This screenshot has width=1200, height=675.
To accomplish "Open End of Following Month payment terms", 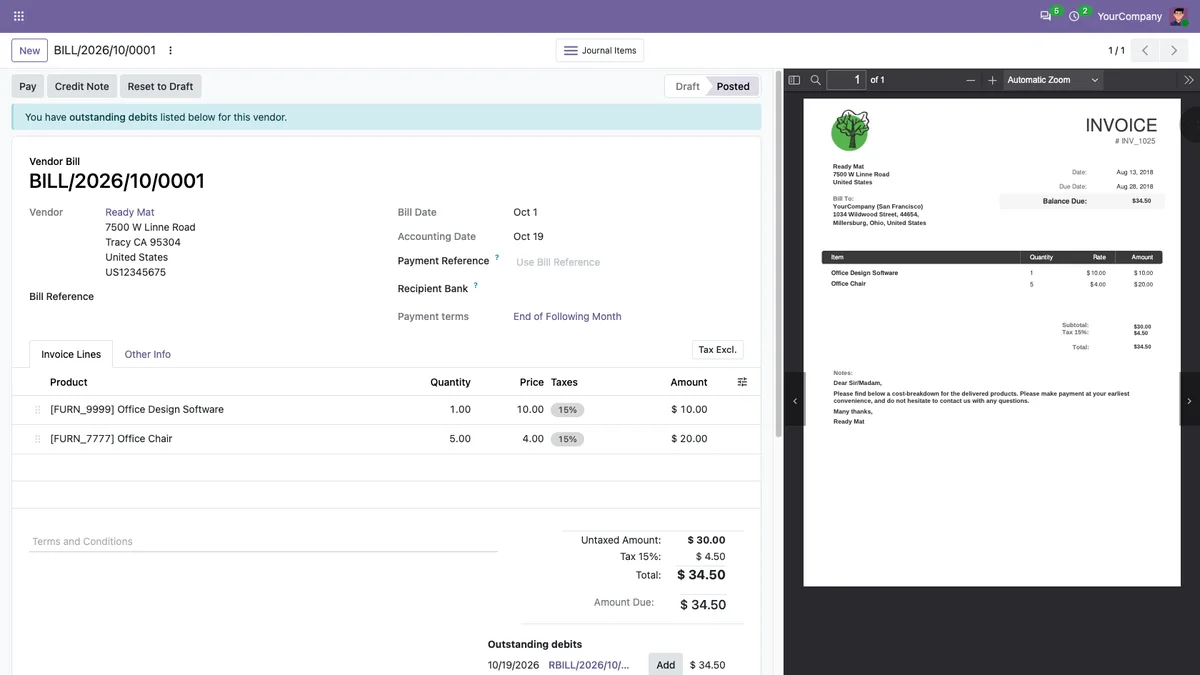I will coord(567,317).
